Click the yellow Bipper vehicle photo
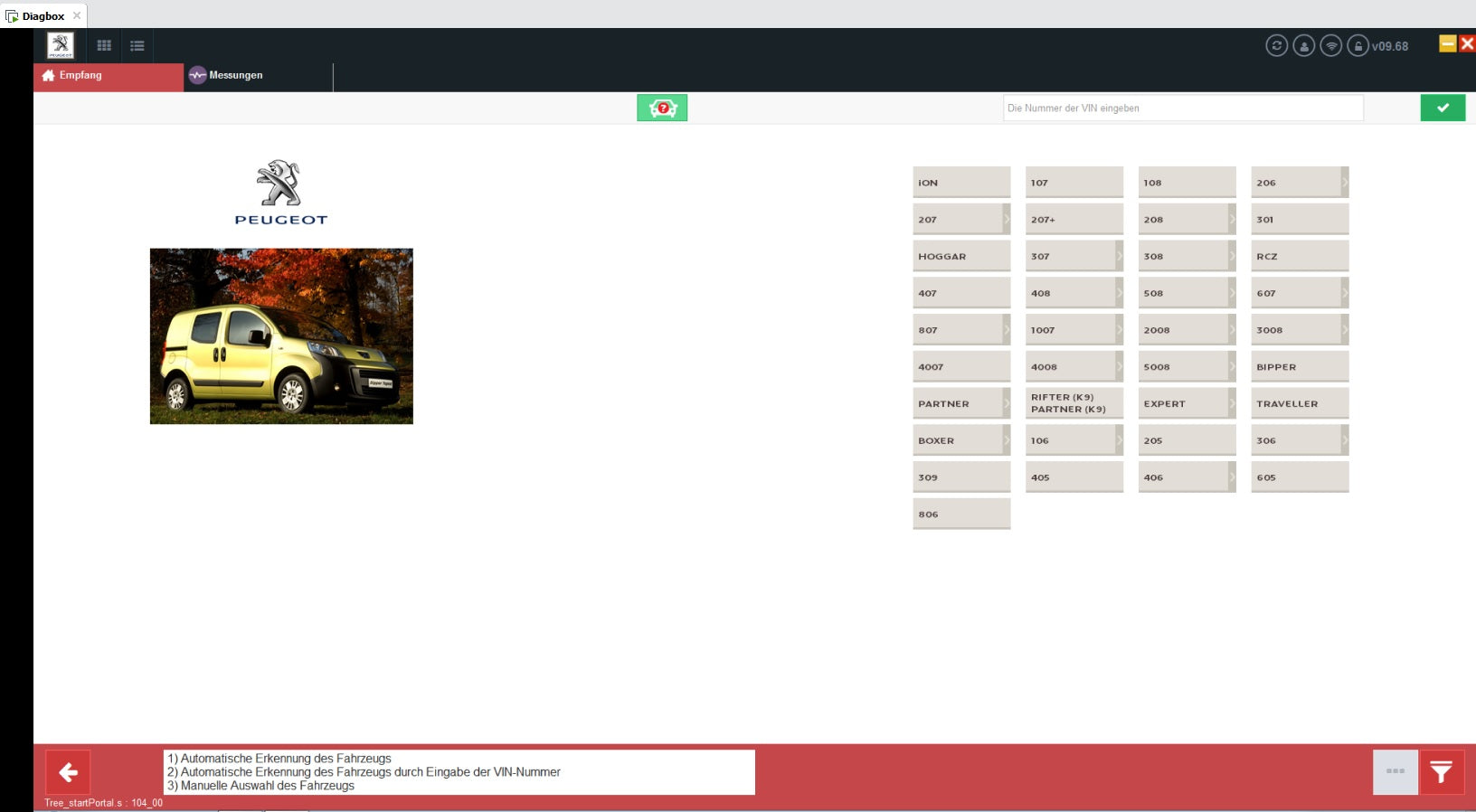 pos(281,336)
